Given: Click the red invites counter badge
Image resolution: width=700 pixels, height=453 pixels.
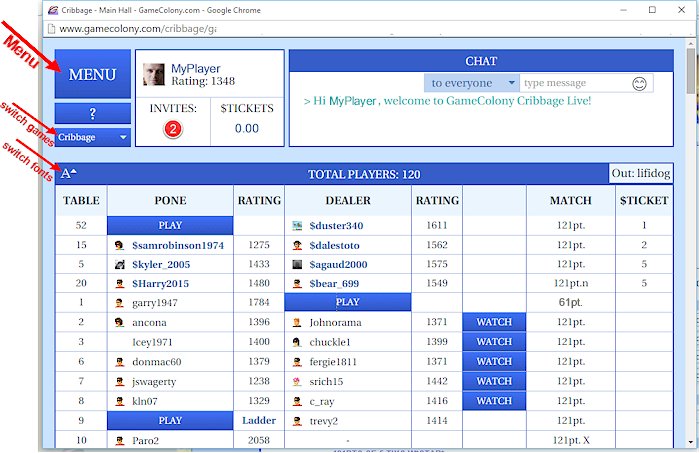Looking at the screenshot, I should (x=172, y=129).
